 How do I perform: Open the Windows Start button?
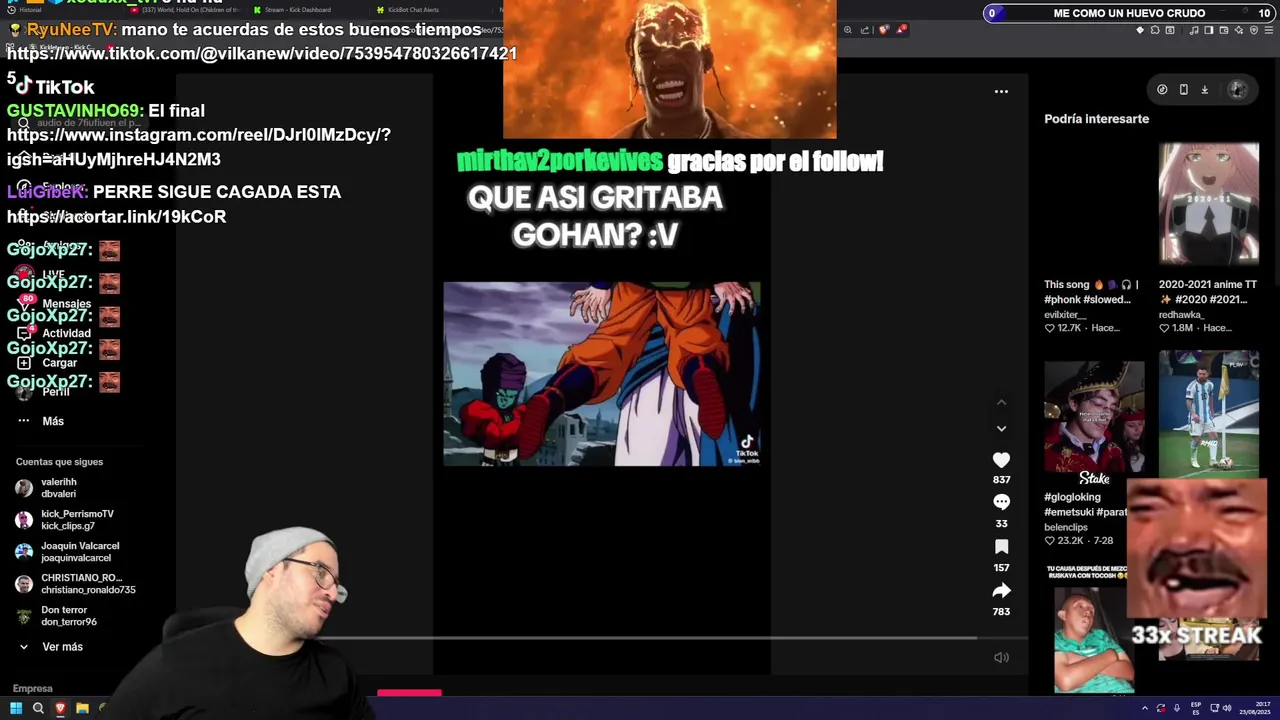(x=16, y=708)
